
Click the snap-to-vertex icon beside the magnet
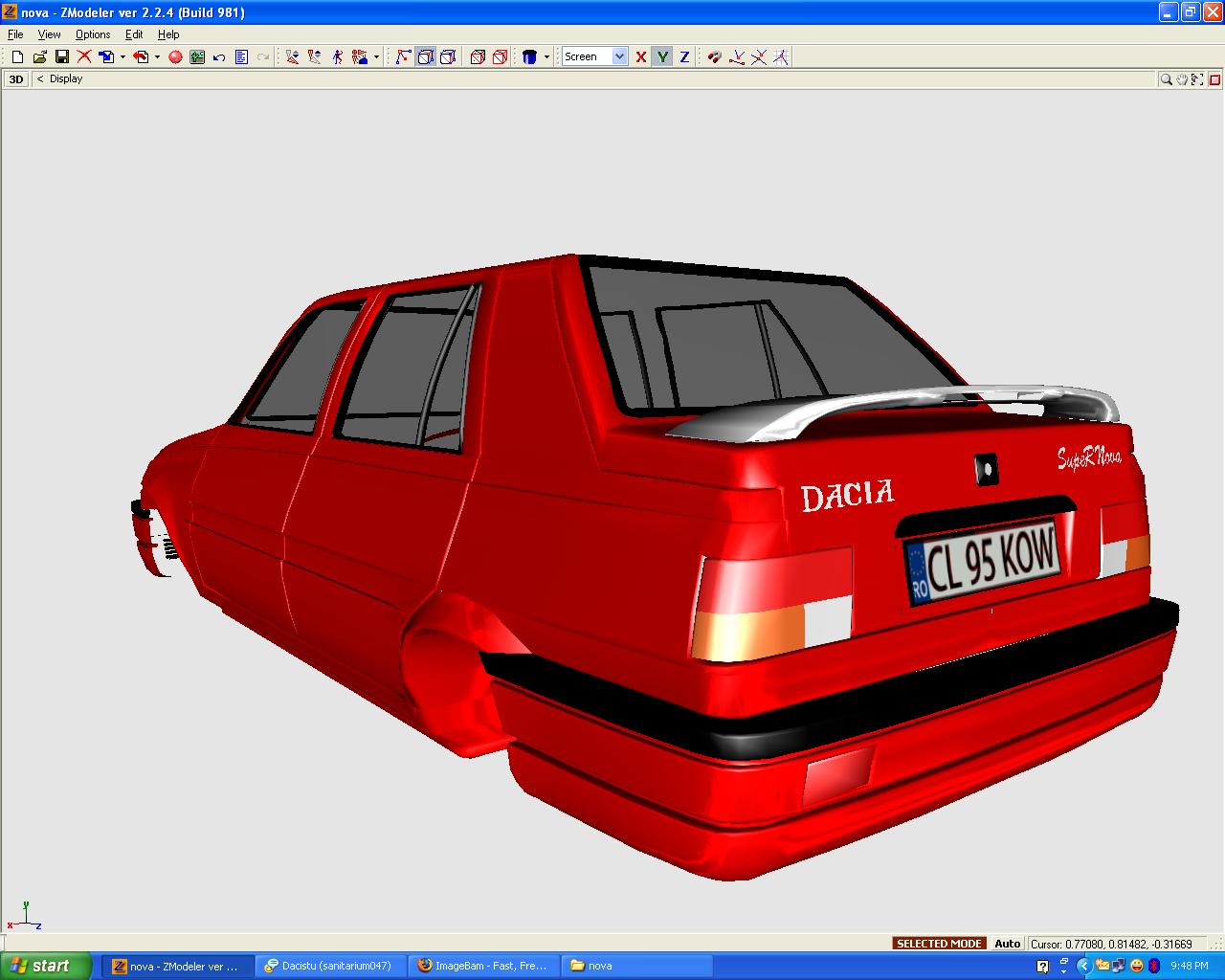737,57
